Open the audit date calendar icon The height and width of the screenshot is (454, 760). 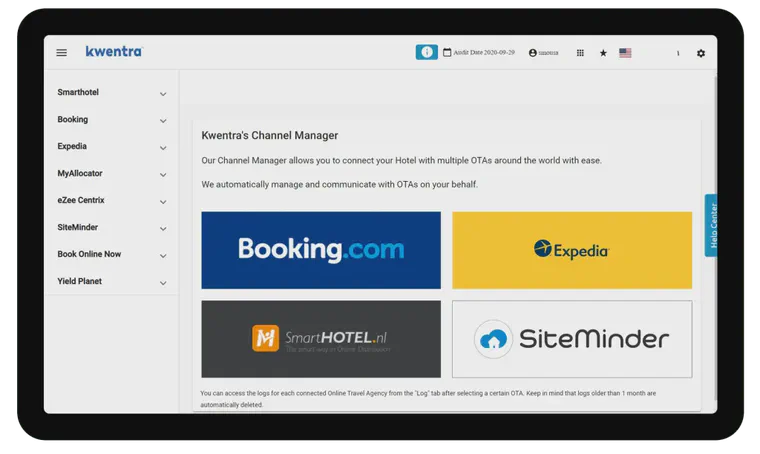coord(447,52)
